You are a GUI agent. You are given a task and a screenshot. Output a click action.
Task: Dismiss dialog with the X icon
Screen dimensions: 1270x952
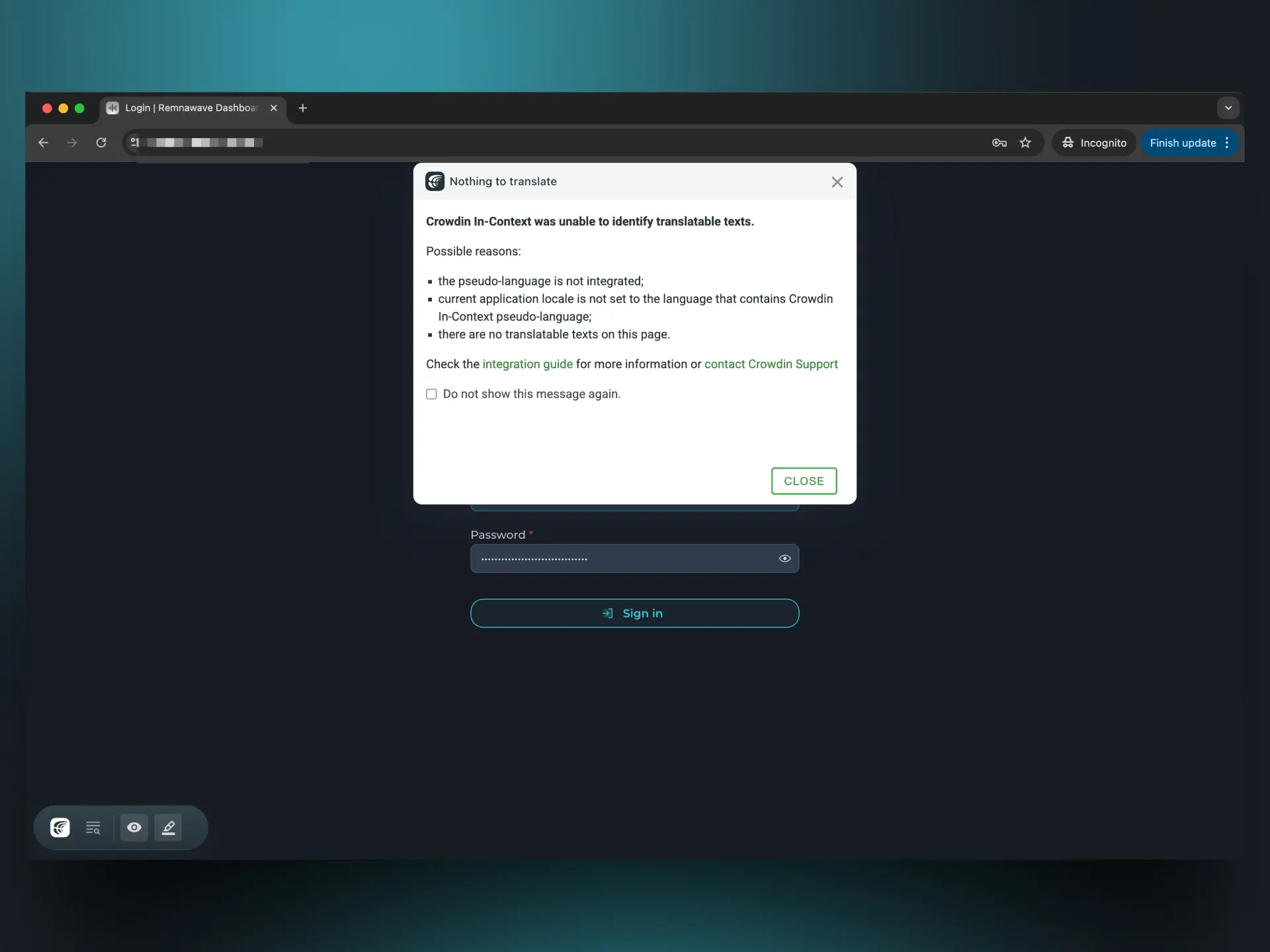coord(837,182)
